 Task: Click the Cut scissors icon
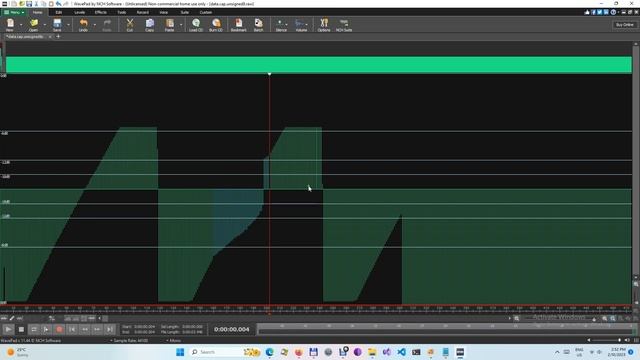130,24
